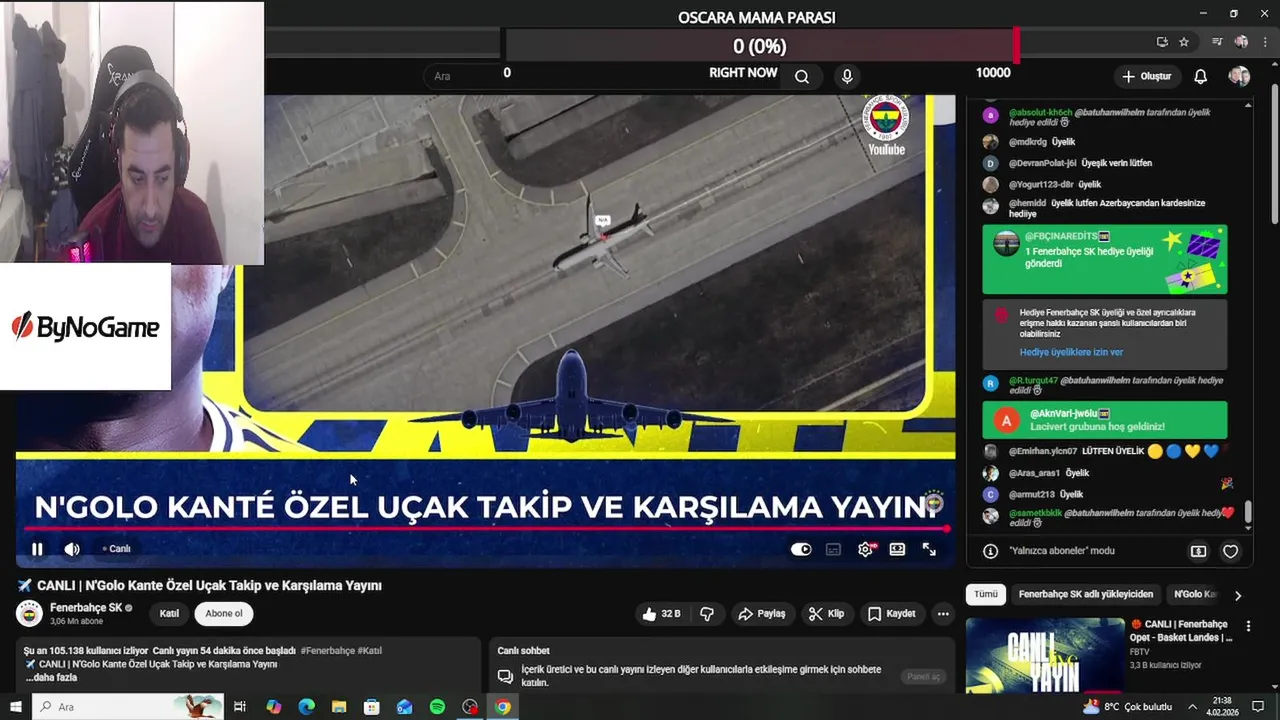Click the red live progress bar

[x=484, y=529]
